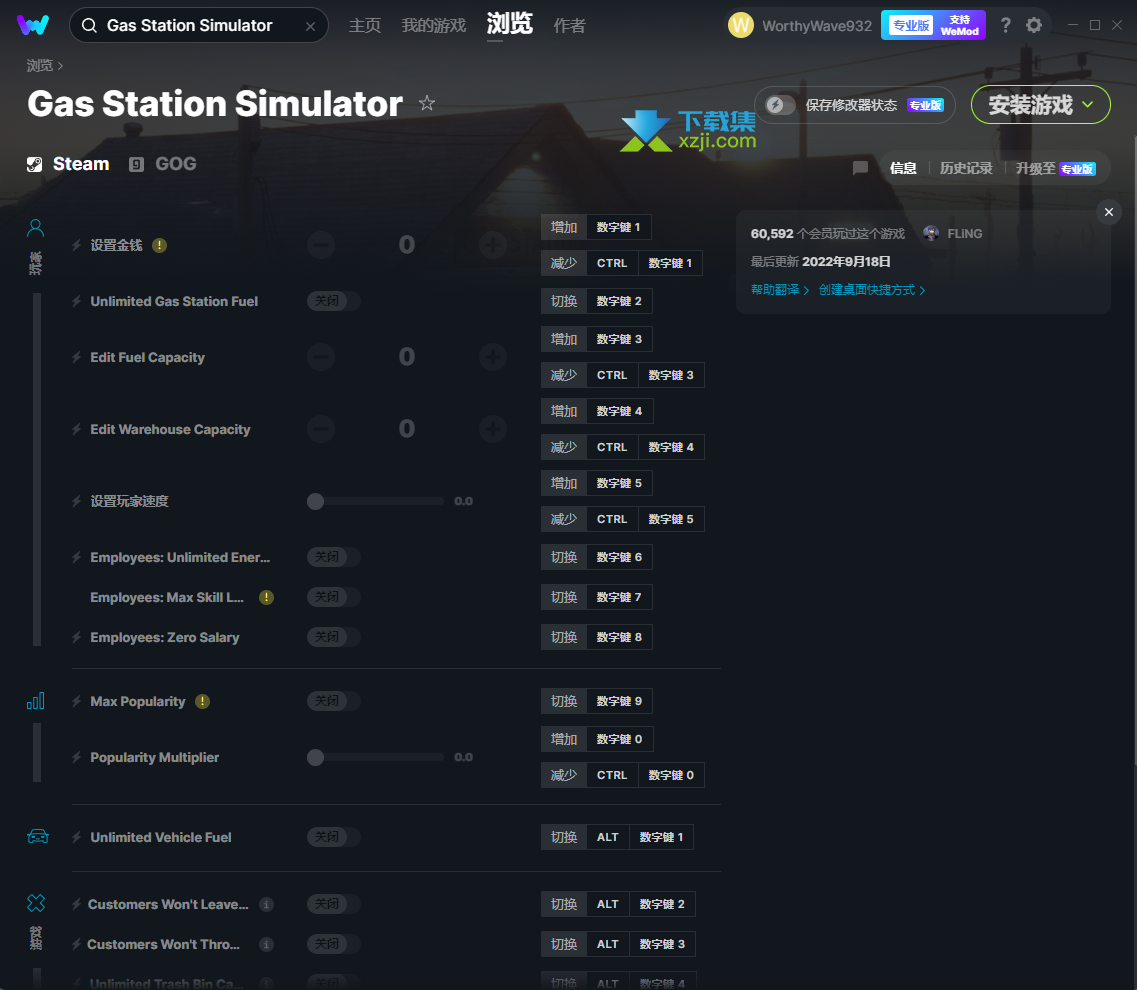Click the 升级至专业版 link
The height and width of the screenshot is (990, 1137).
(1055, 168)
